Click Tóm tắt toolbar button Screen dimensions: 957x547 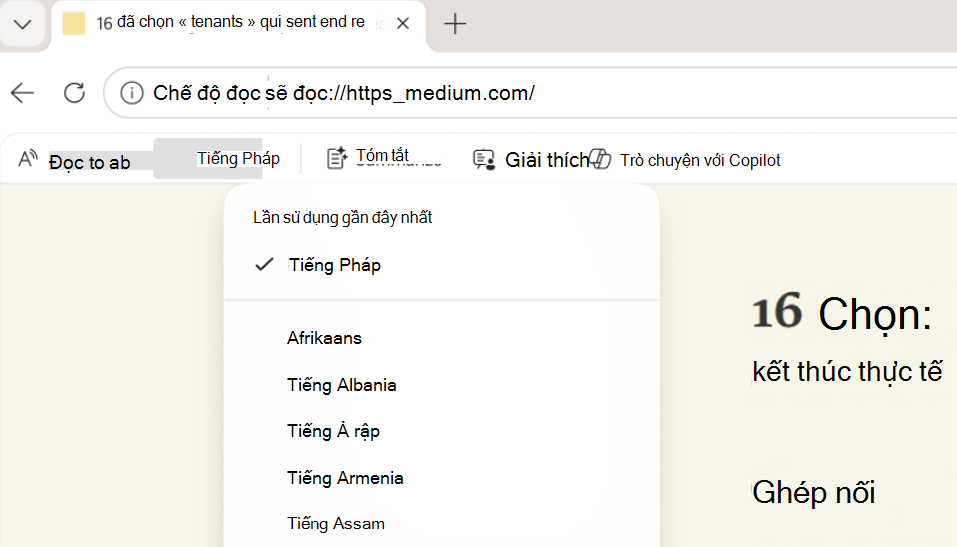click(x=384, y=158)
